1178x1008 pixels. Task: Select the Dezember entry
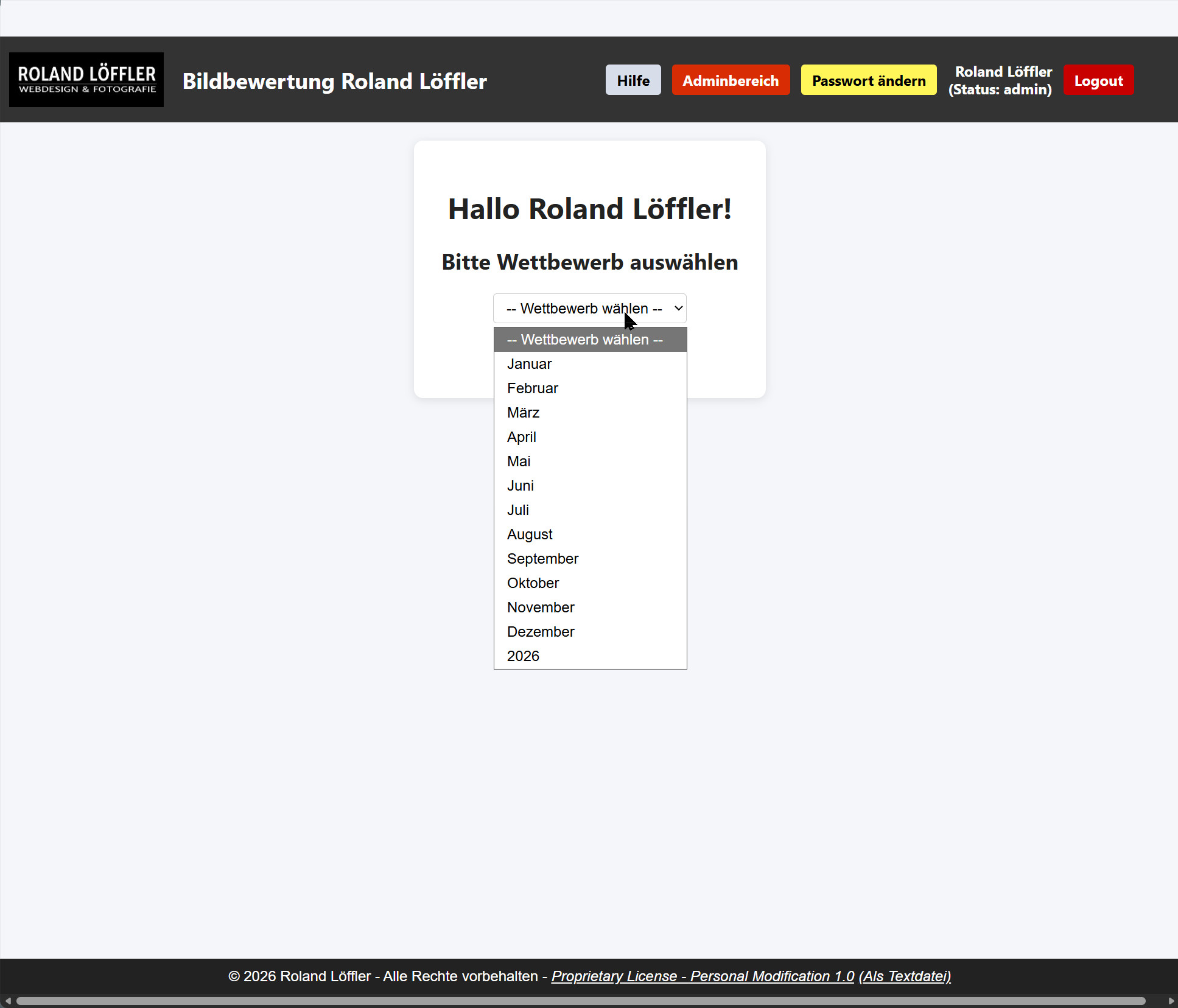(540, 632)
